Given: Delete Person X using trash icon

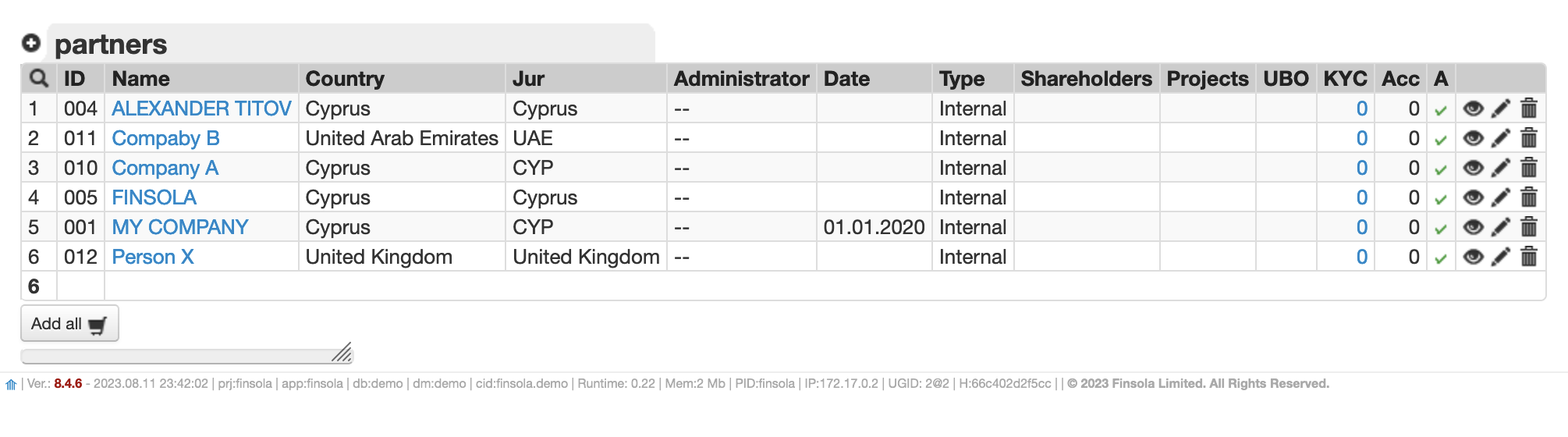Looking at the screenshot, I should pyautogui.click(x=1529, y=257).
